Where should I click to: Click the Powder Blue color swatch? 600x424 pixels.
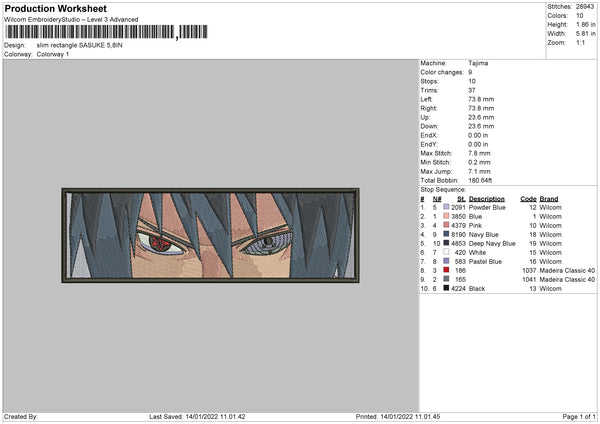pos(446,207)
